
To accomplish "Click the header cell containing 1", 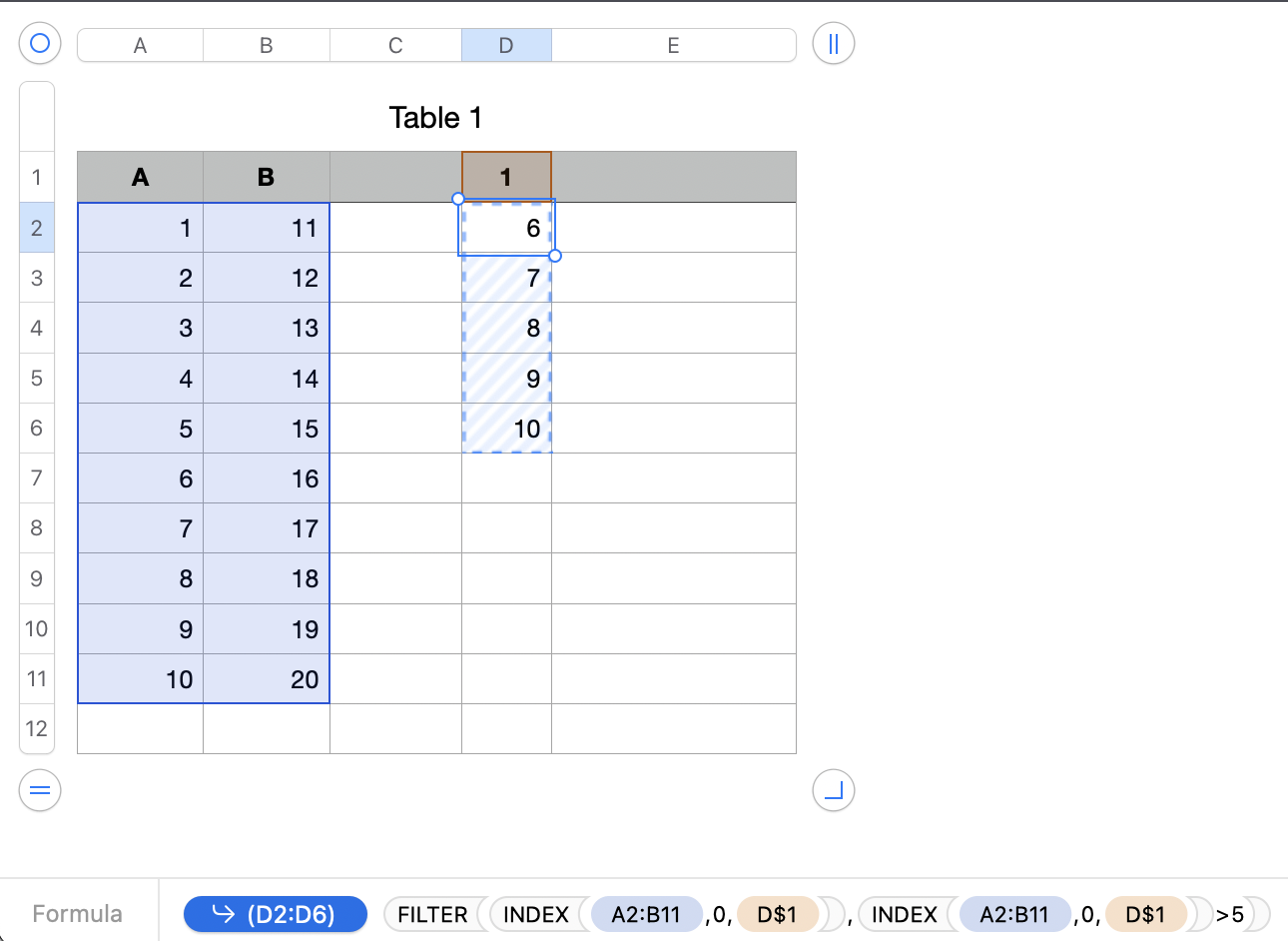I will pyautogui.click(x=506, y=177).
